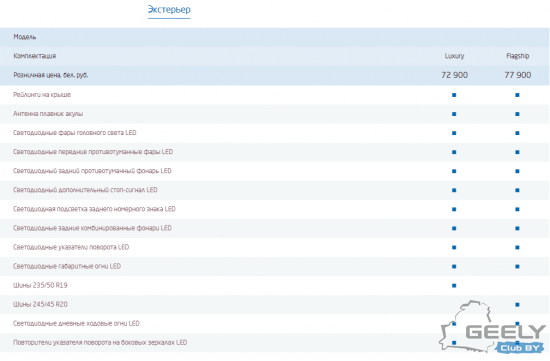Select the Flagship trim column header
The image size is (550, 361).
click(518, 56)
